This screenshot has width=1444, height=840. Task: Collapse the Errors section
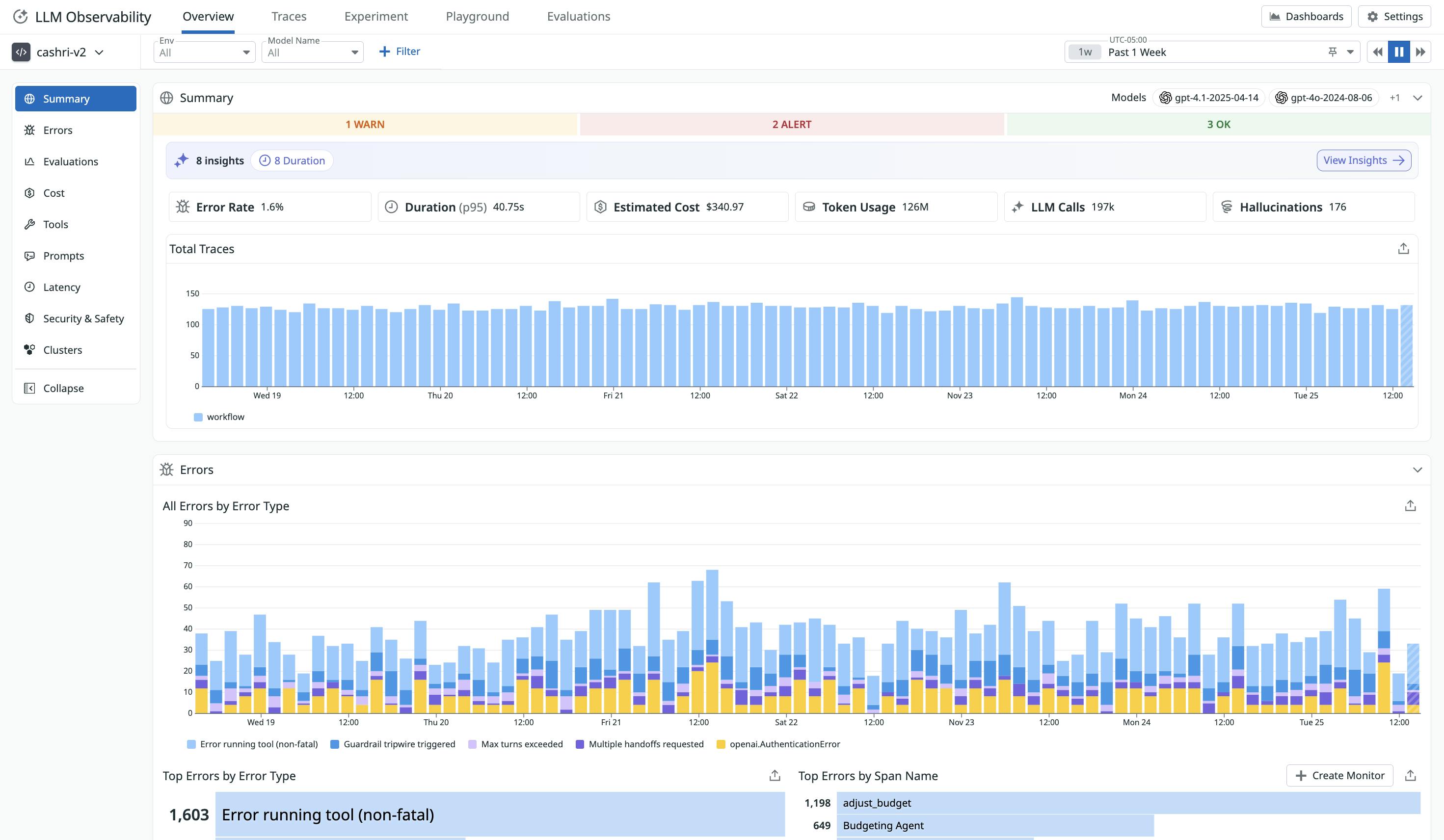click(x=1418, y=469)
